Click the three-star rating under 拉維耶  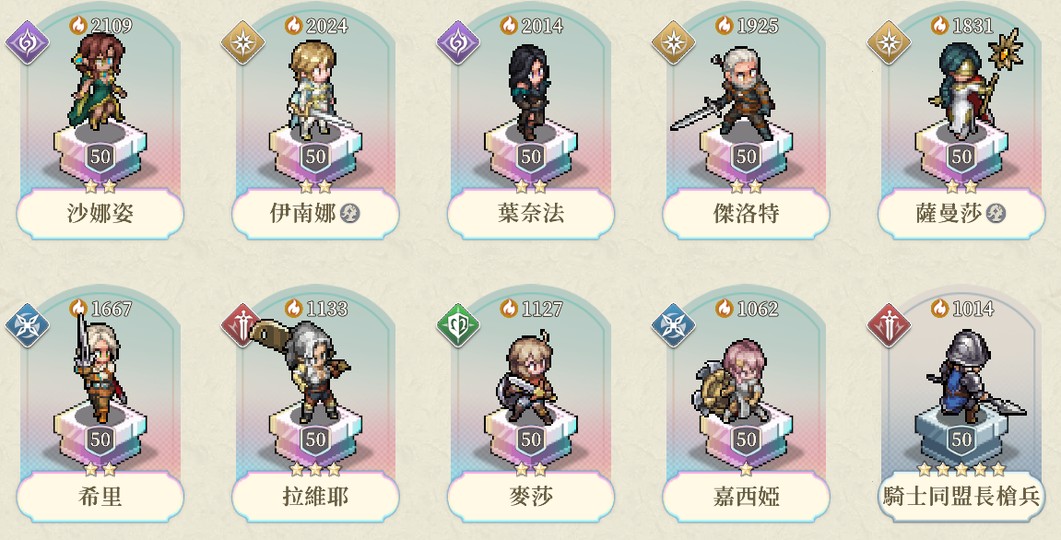pos(315,469)
